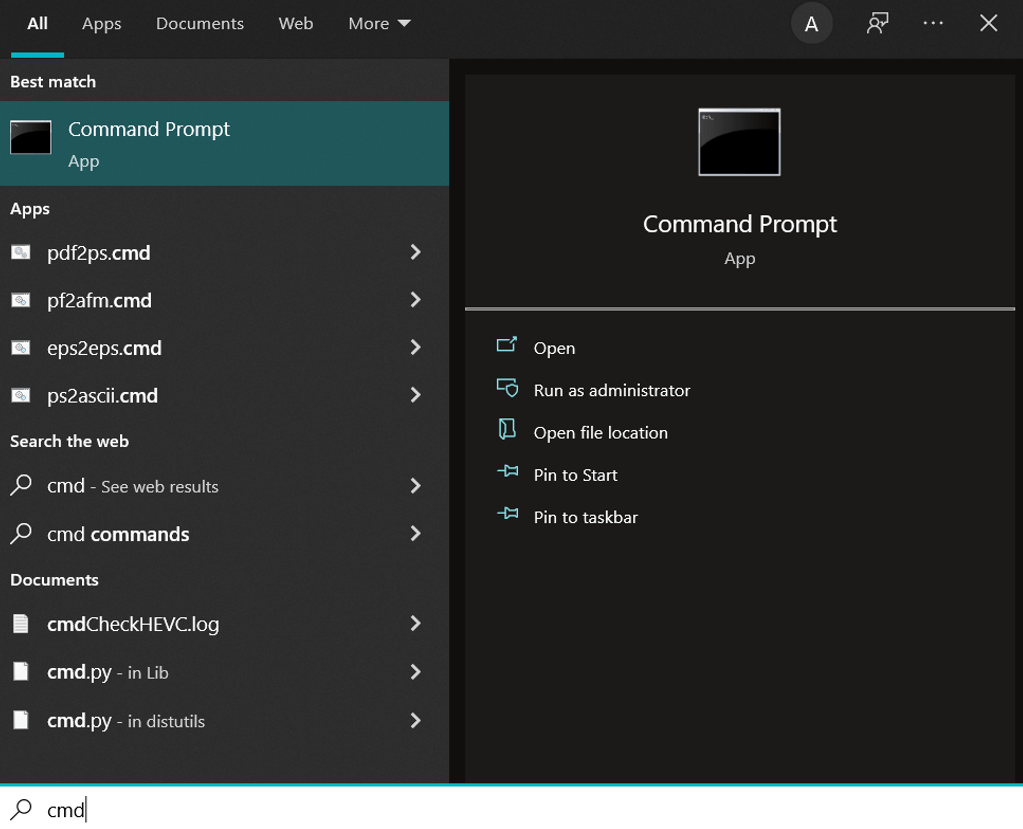The height and width of the screenshot is (829, 1023).
Task: Expand options for pf2afm.cmd
Action: (x=416, y=300)
